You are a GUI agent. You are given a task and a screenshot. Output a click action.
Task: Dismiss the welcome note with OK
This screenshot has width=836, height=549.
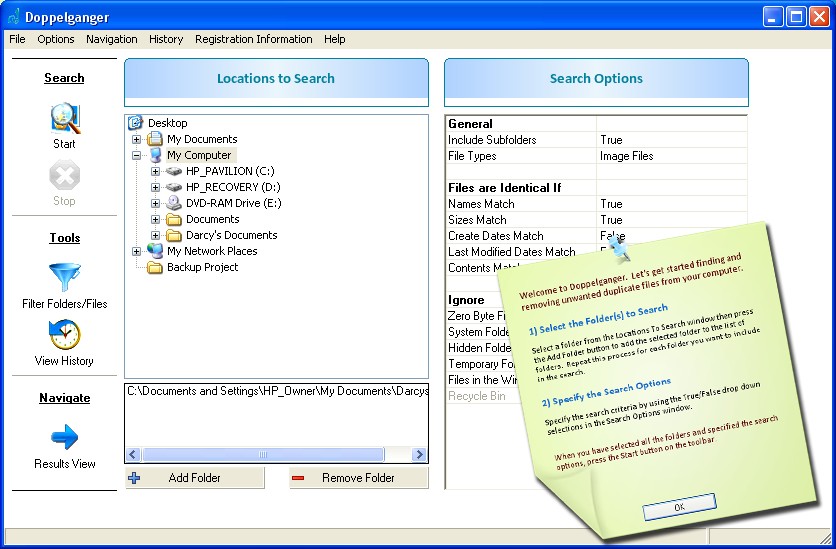[679, 506]
